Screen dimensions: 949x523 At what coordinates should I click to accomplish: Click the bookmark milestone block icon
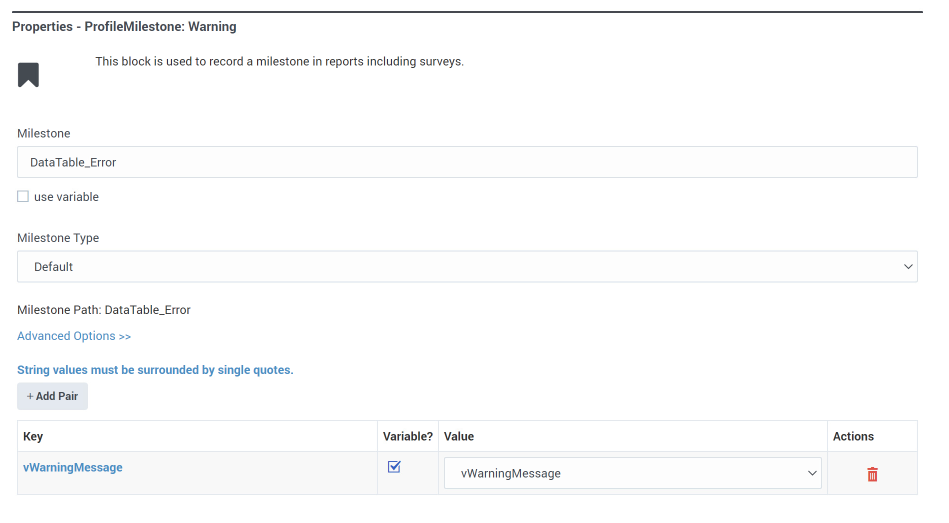point(28,74)
